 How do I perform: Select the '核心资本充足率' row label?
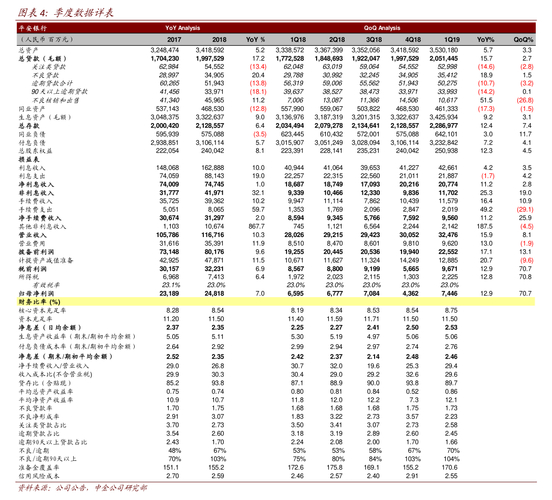(x=42, y=311)
